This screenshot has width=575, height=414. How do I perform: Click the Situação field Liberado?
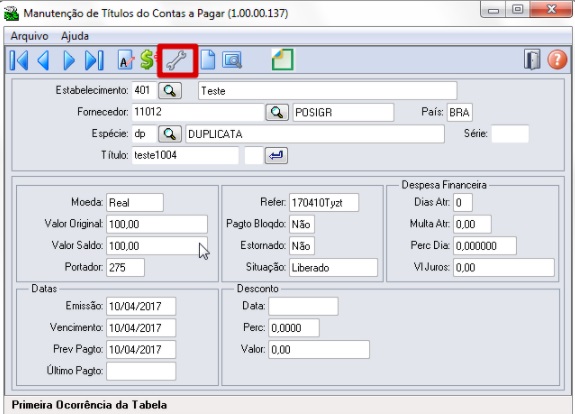tap(333, 267)
